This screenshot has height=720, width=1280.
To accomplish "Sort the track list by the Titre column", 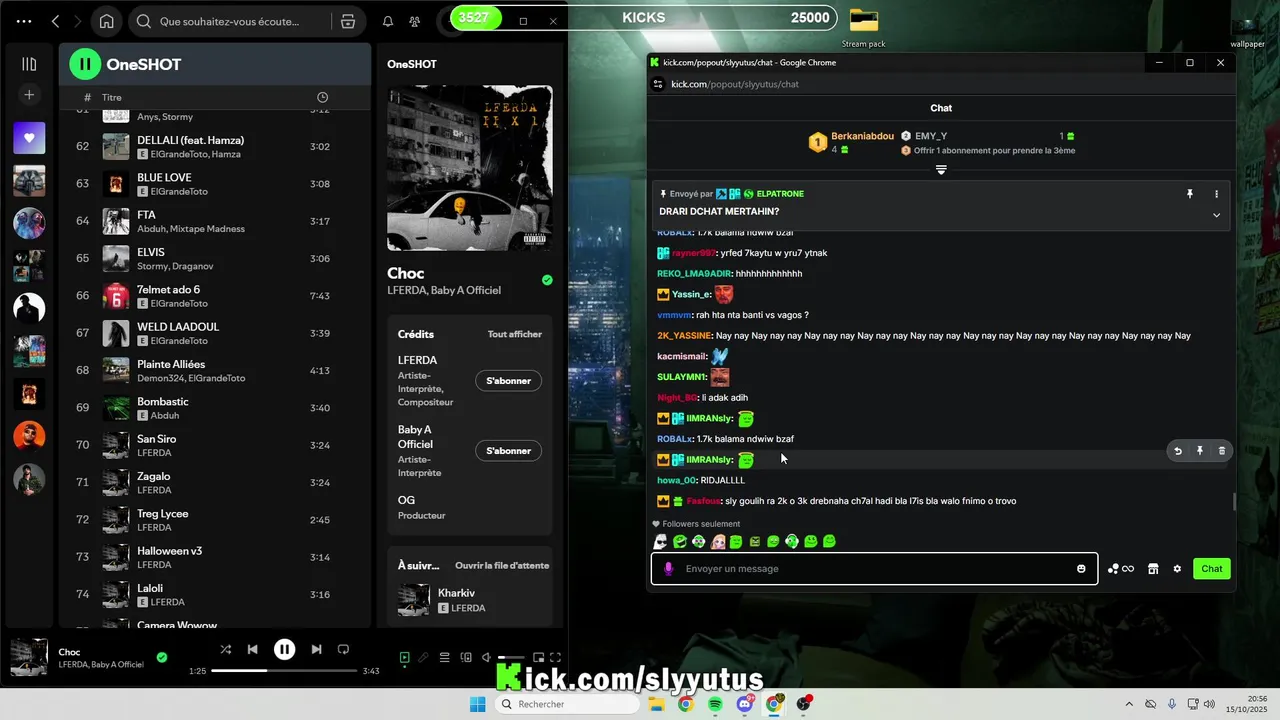I will click(x=112, y=97).
